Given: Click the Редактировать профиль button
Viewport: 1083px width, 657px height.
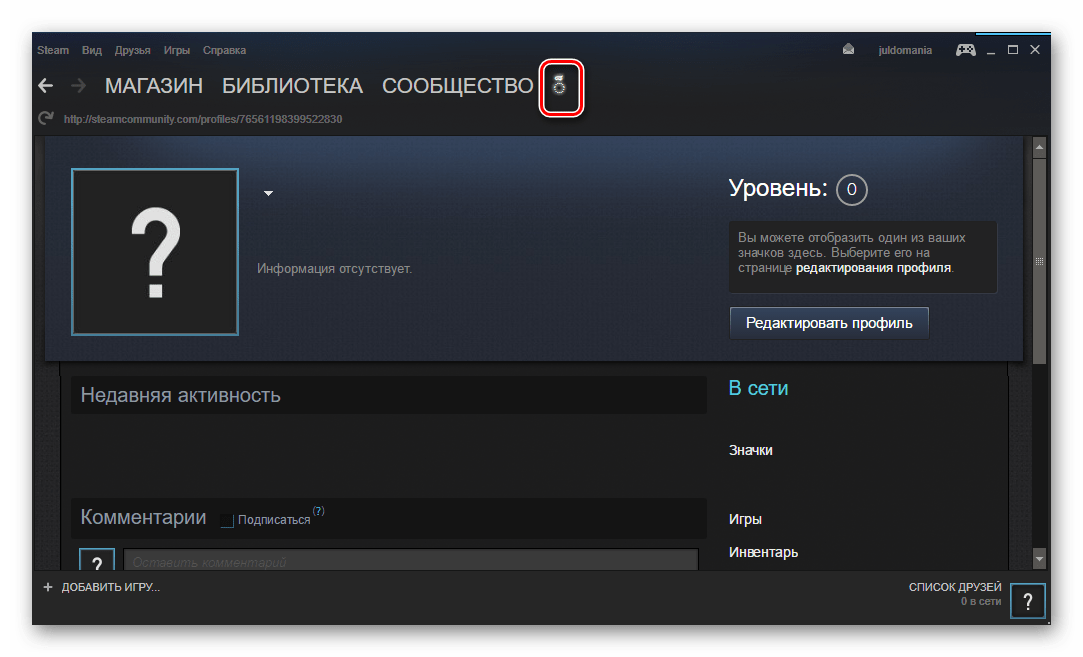Looking at the screenshot, I should tap(829, 323).
